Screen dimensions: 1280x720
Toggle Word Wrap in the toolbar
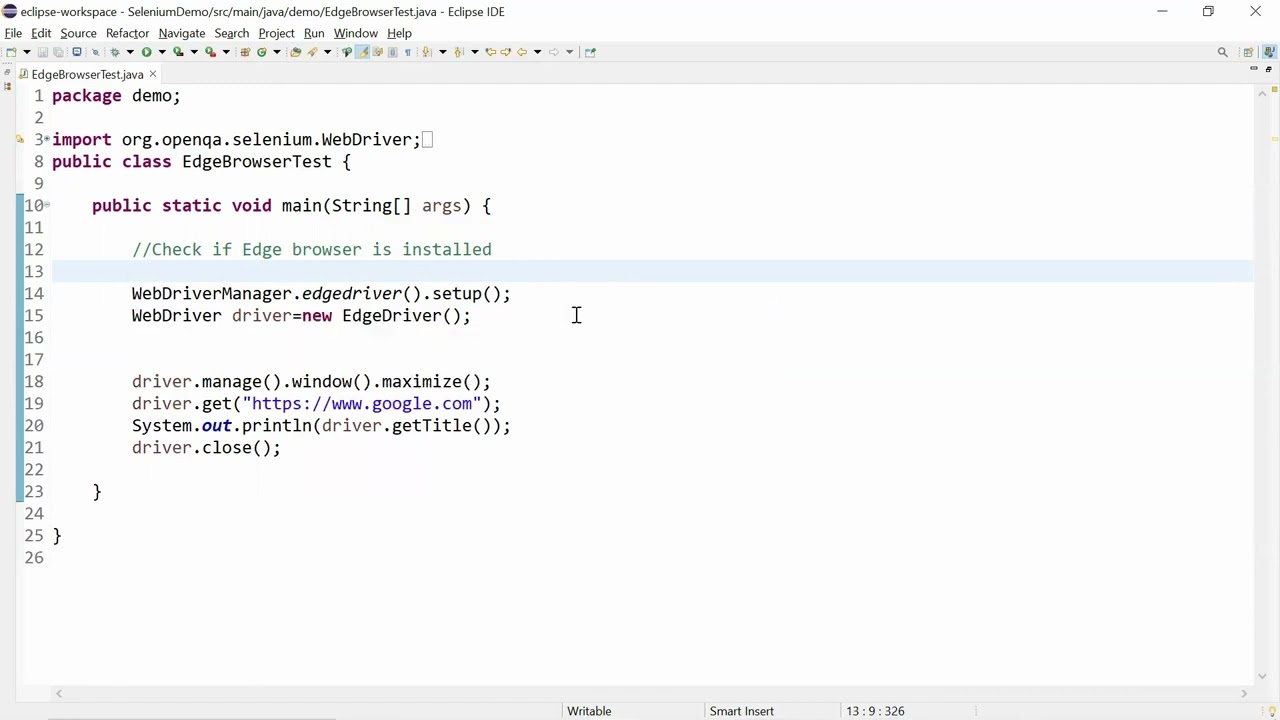click(377, 52)
